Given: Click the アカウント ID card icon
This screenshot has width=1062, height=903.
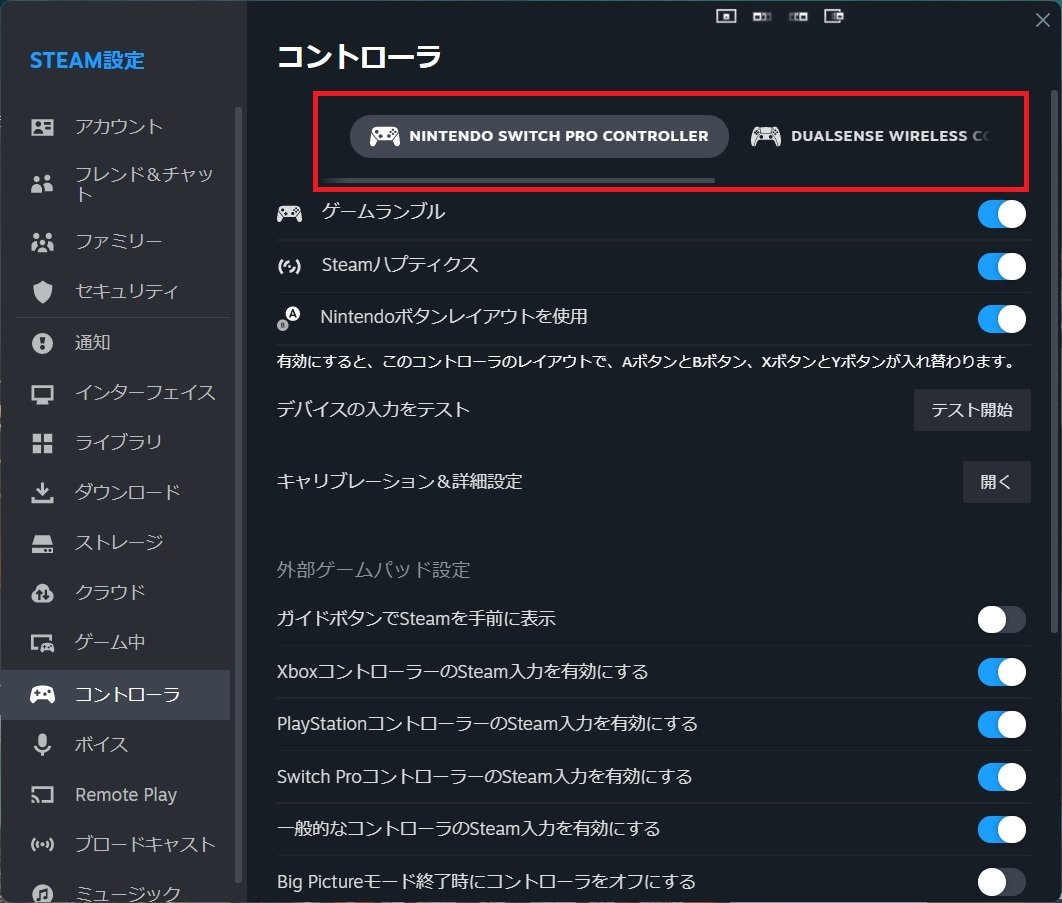Looking at the screenshot, I should click(x=42, y=127).
